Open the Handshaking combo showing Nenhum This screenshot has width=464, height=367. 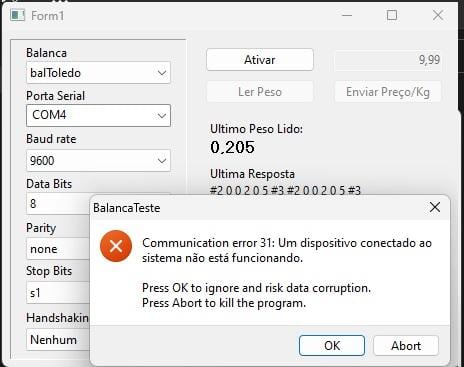pyautogui.click(x=58, y=339)
